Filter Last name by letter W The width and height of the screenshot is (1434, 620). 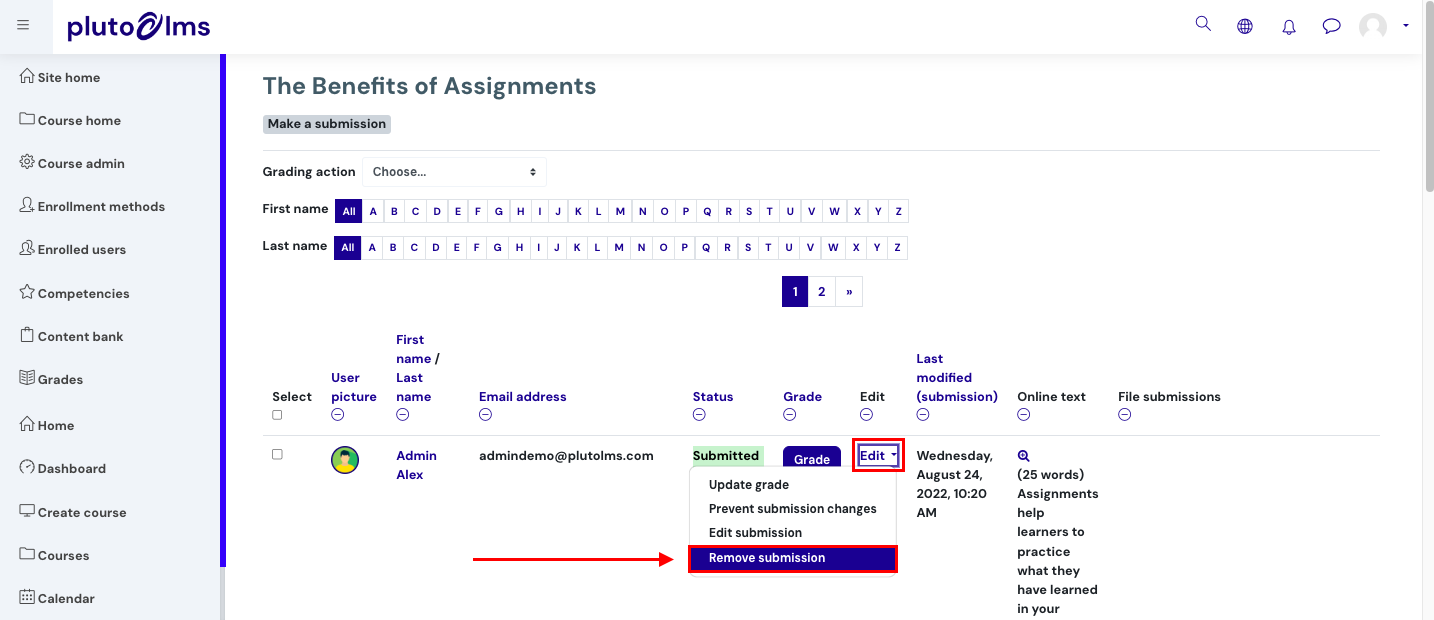(x=834, y=247)
